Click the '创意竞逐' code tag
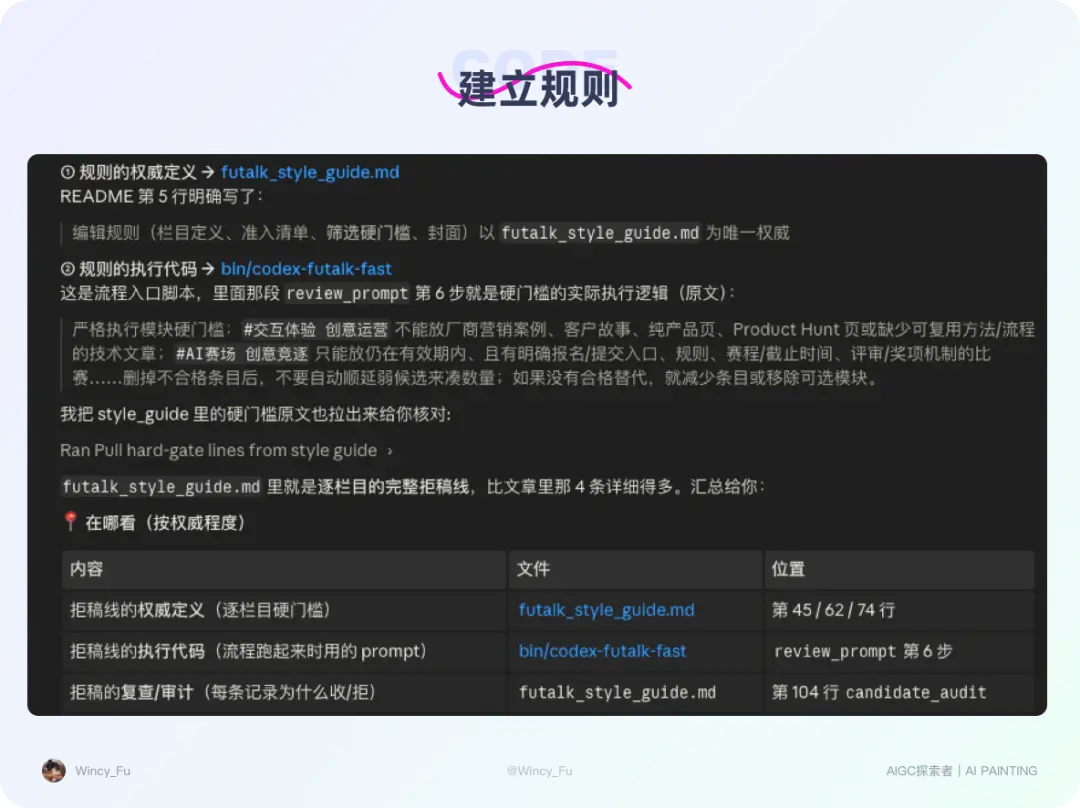1080x808 pixels. (x=276, y=354)
